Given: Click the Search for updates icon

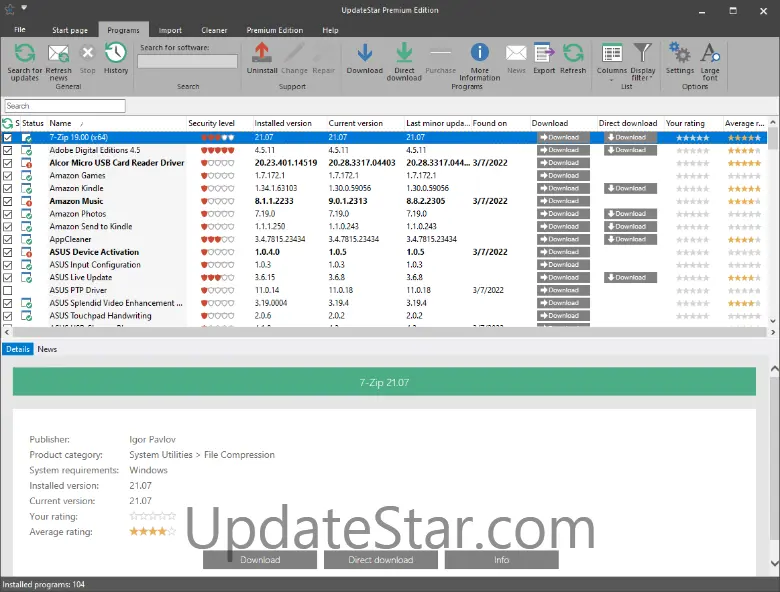Looking at the screenshot, I should pyautogui.click(x=24, y=53).
